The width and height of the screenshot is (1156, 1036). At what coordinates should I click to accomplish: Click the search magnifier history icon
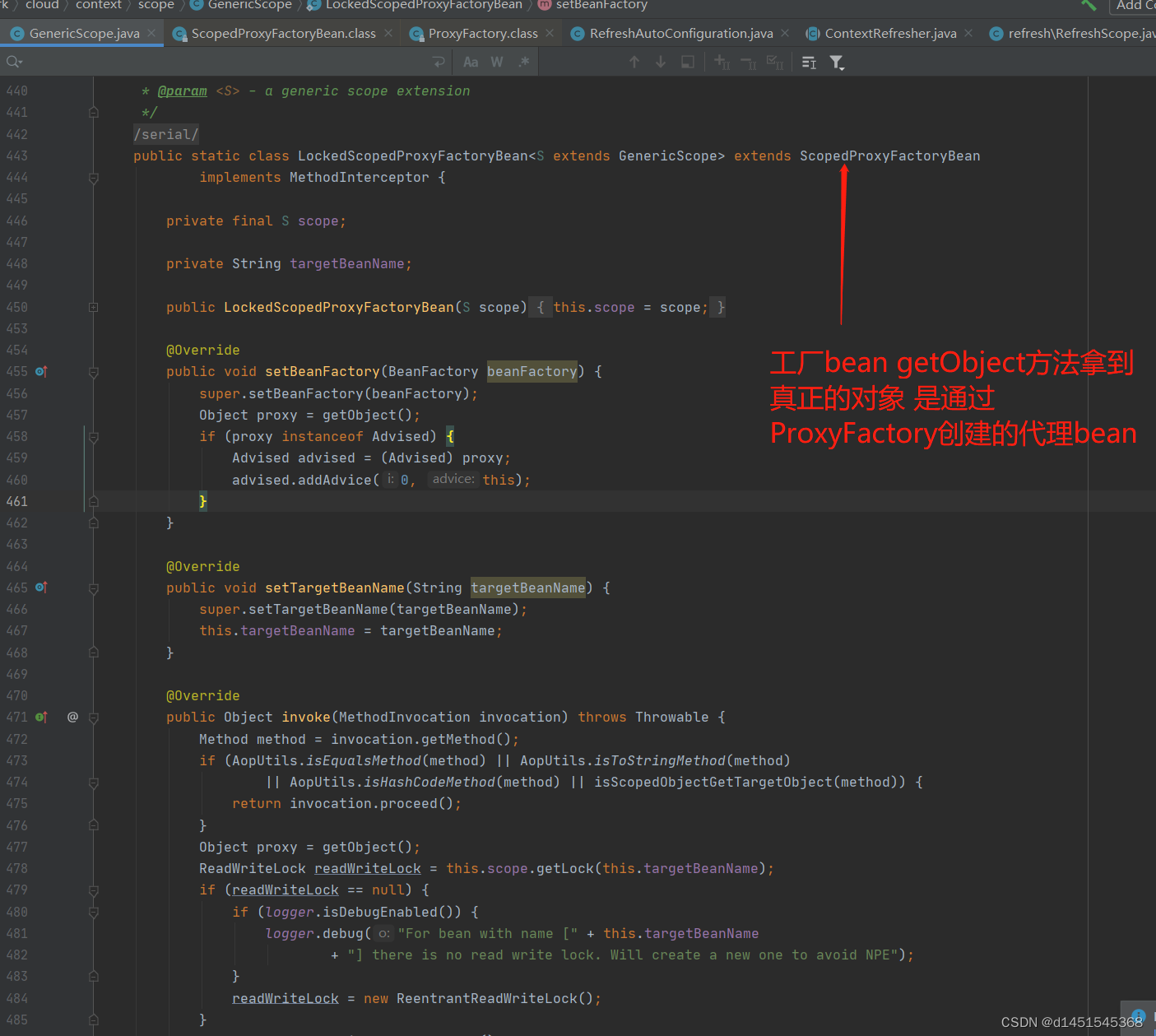pos(14,63)
